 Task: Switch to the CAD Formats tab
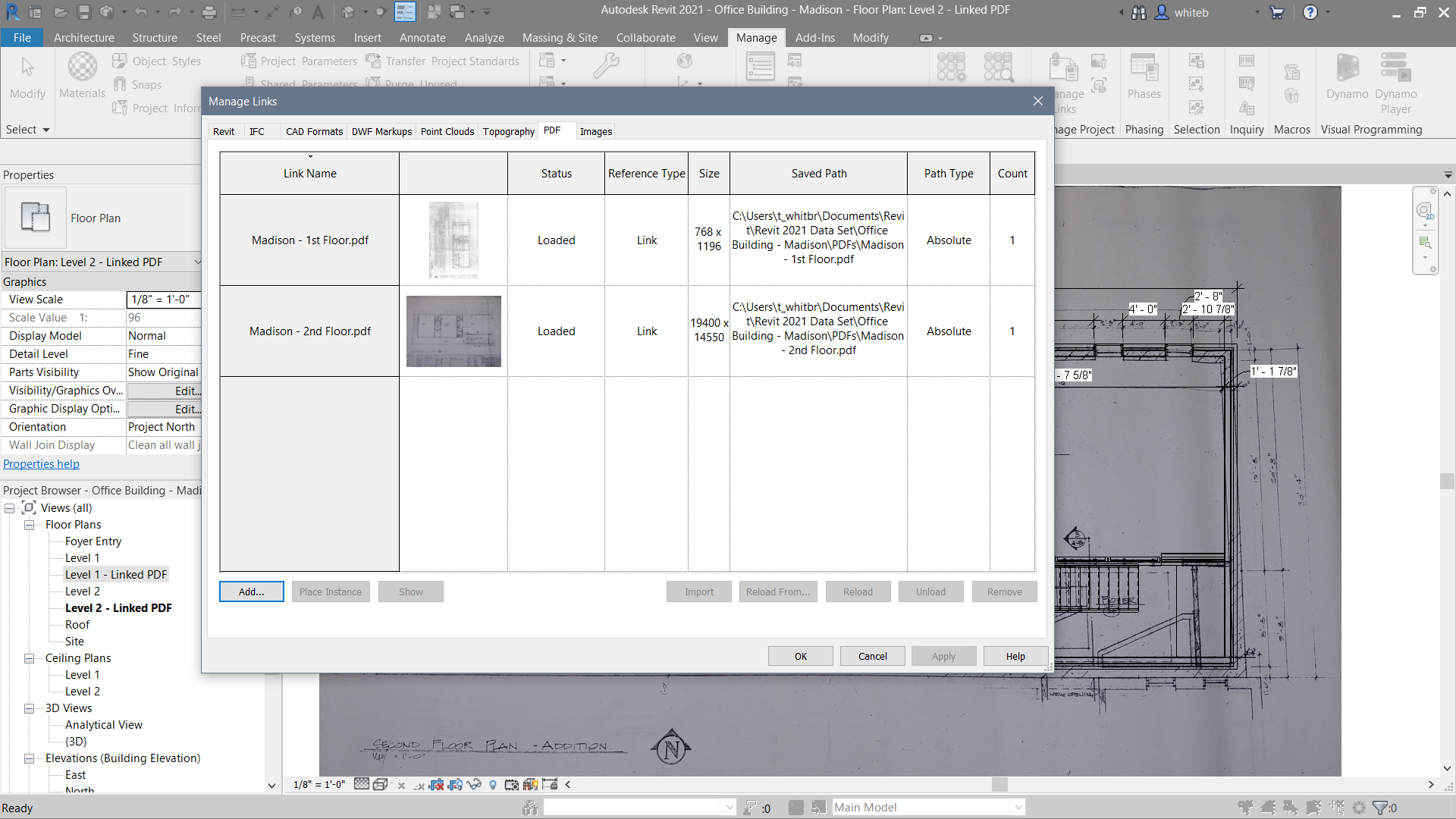pyautogui.click(x=314, y=131)
